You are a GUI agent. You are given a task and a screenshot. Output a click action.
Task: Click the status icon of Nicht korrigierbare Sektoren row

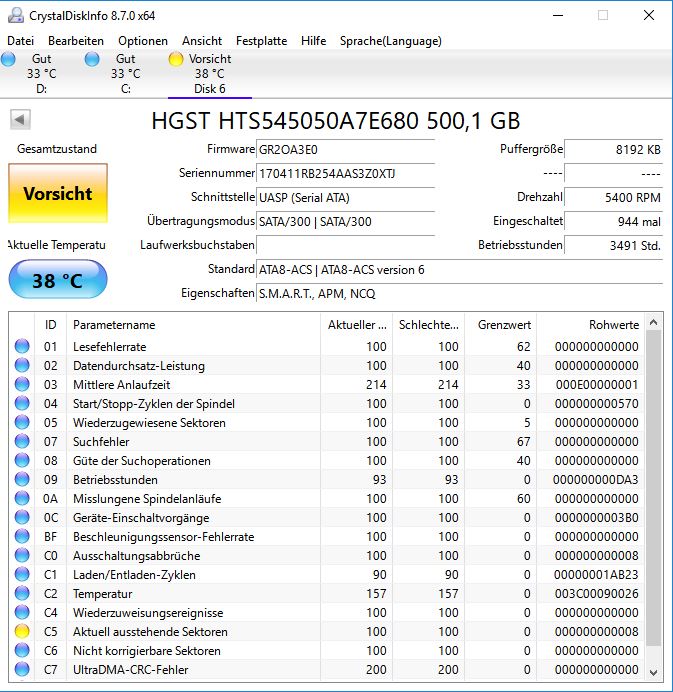22,650
